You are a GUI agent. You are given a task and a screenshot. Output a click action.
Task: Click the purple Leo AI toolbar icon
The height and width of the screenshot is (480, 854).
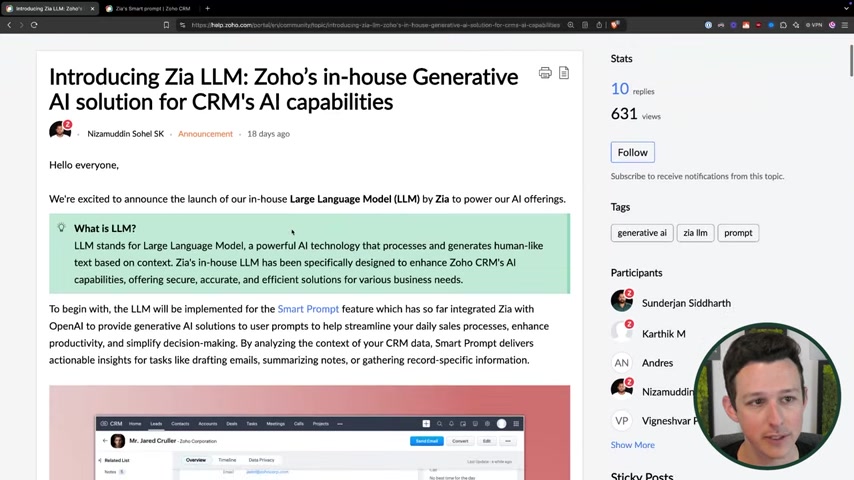[x=832, y=25]
